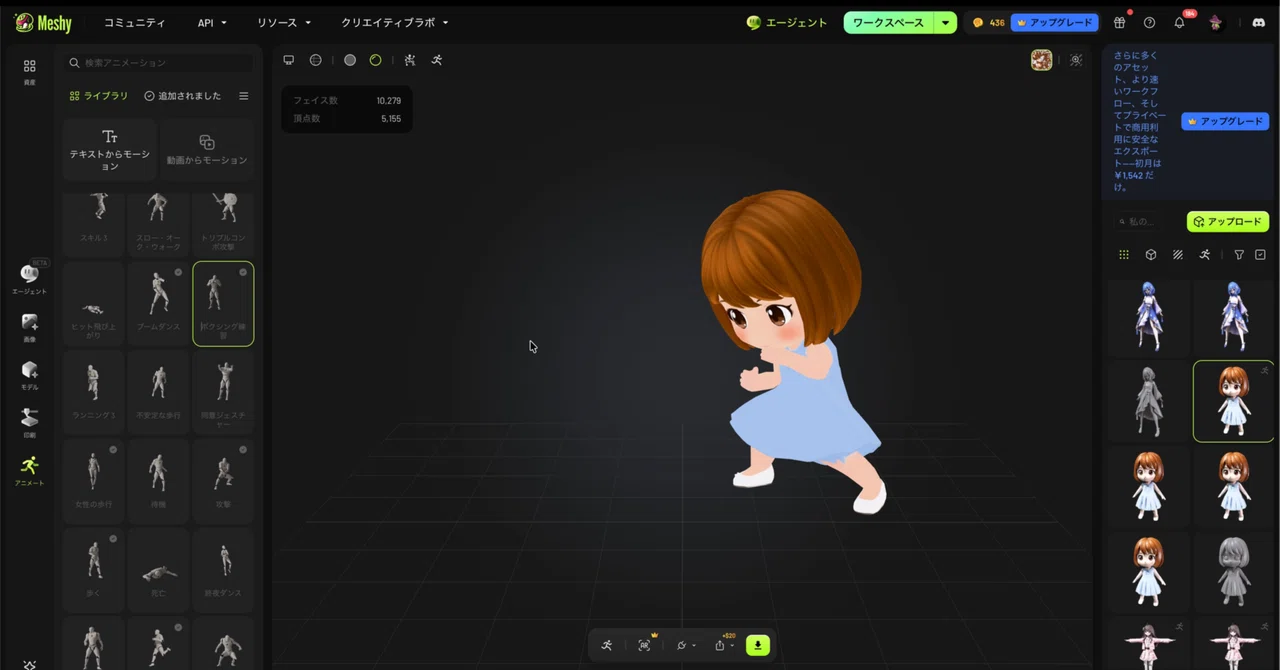The height and width of the screenshot is (670, 1280).
Task: Click the green アップロード upload button
Action: tap(1228, 221)
